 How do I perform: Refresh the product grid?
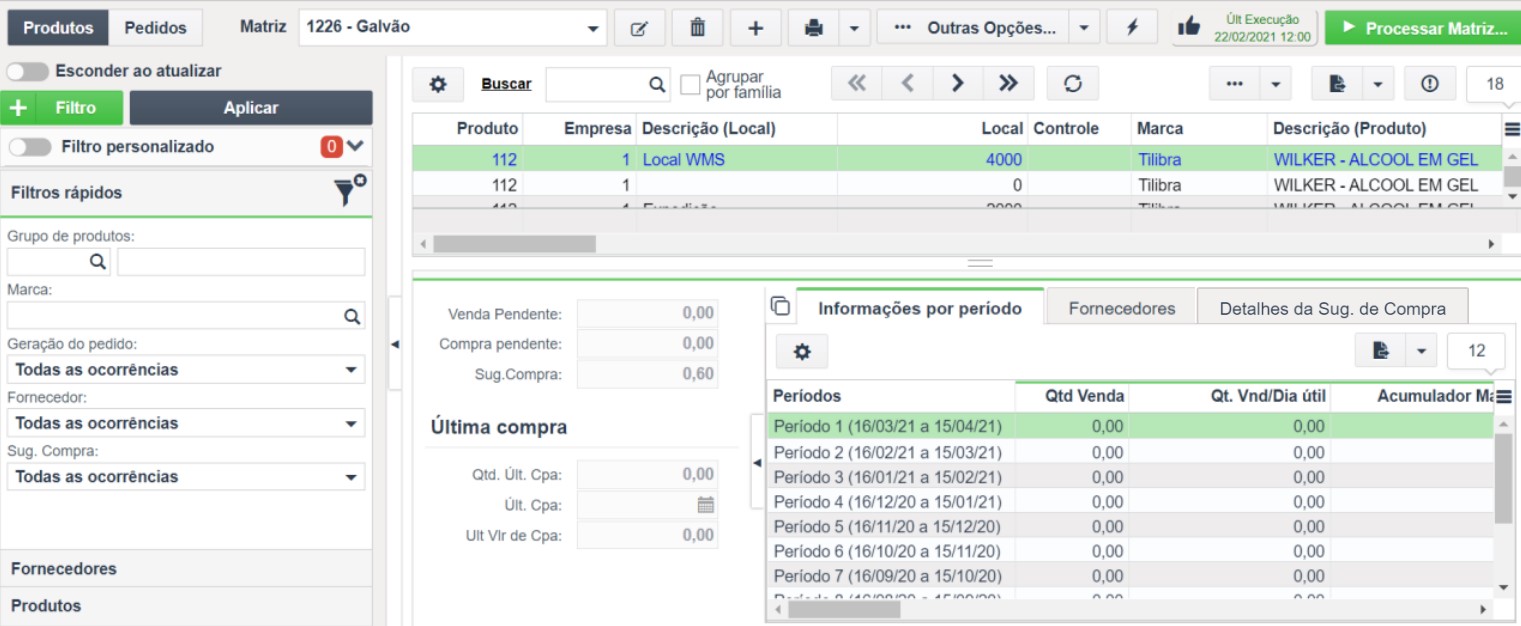pos(1073,84)
